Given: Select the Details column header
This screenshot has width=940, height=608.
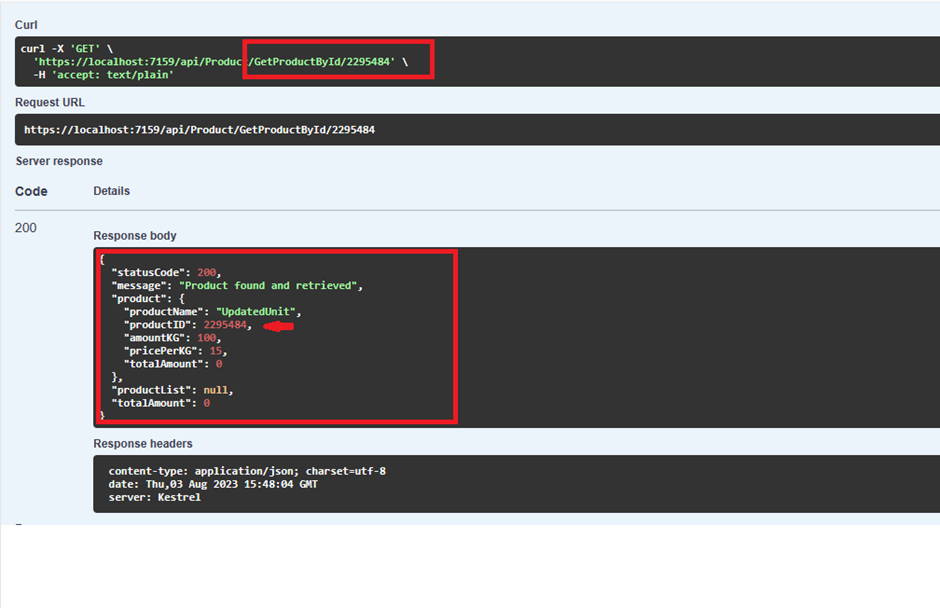Looking at the screenshot, I should (111, 191).
